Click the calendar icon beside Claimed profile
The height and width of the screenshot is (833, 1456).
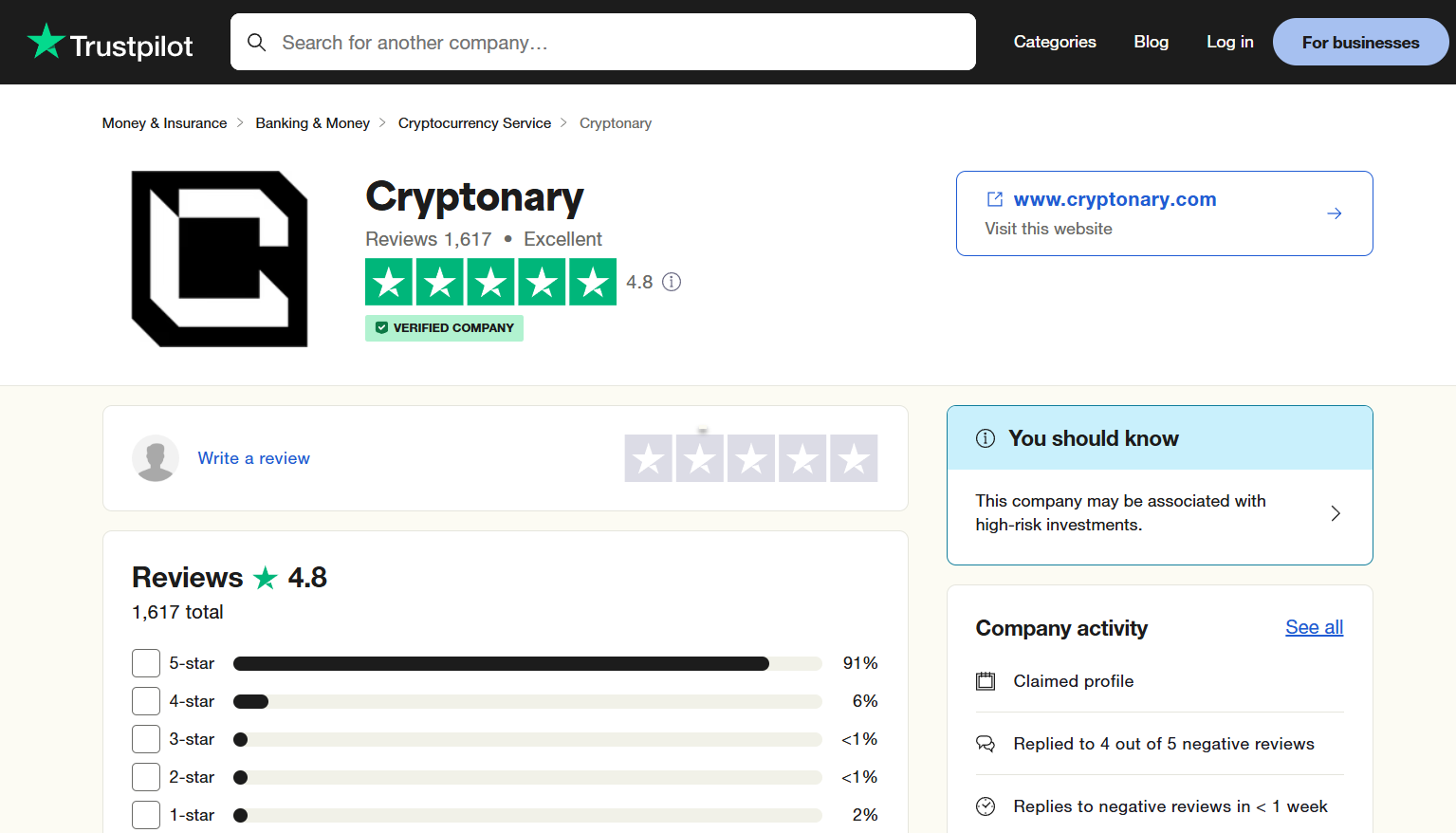[x=986, y=680]
